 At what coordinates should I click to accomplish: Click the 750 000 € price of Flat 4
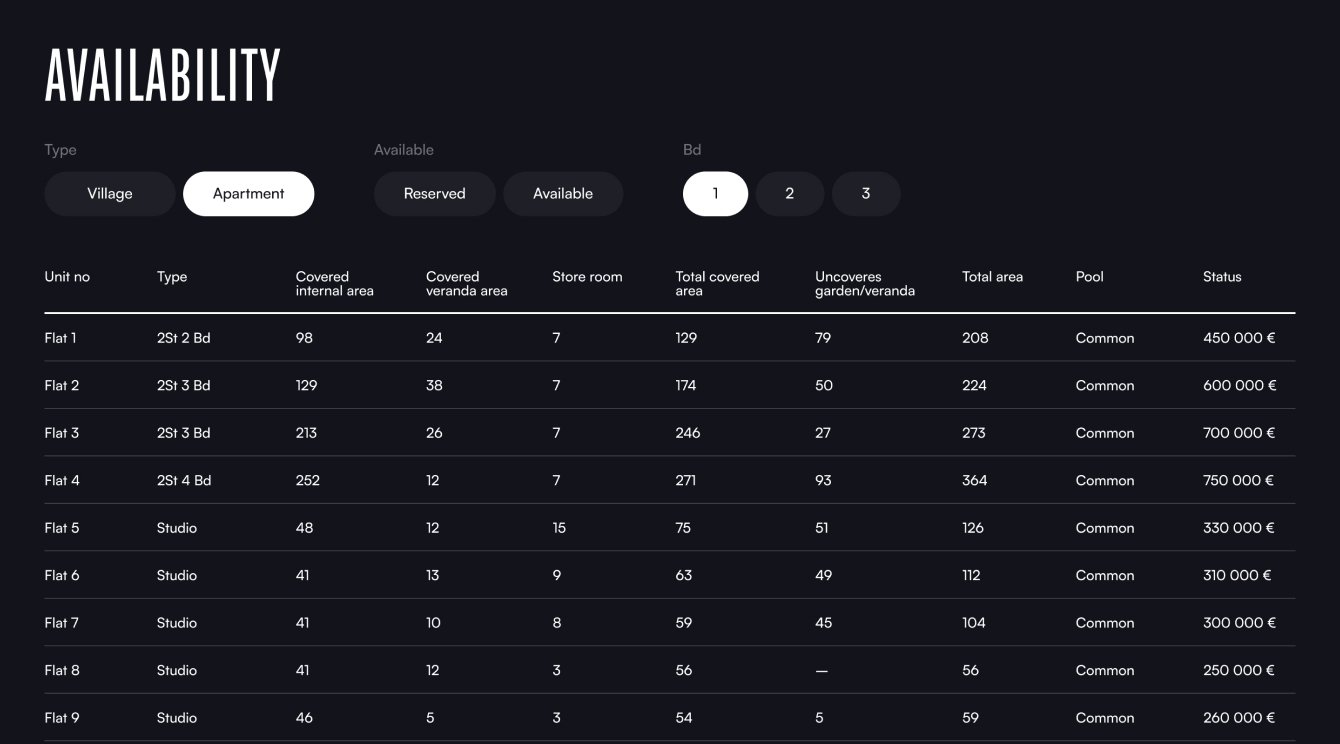pos(1238,480)
